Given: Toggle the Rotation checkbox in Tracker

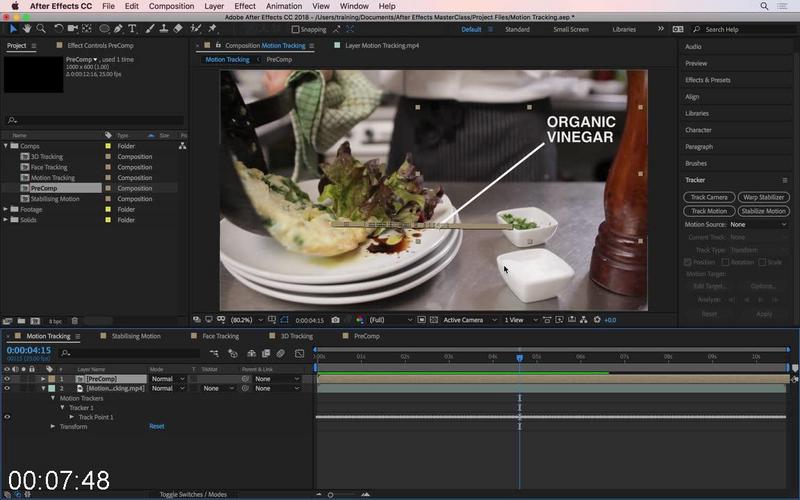Looking at the screenshot, I should pyautogui.click(x=725, y=262).
